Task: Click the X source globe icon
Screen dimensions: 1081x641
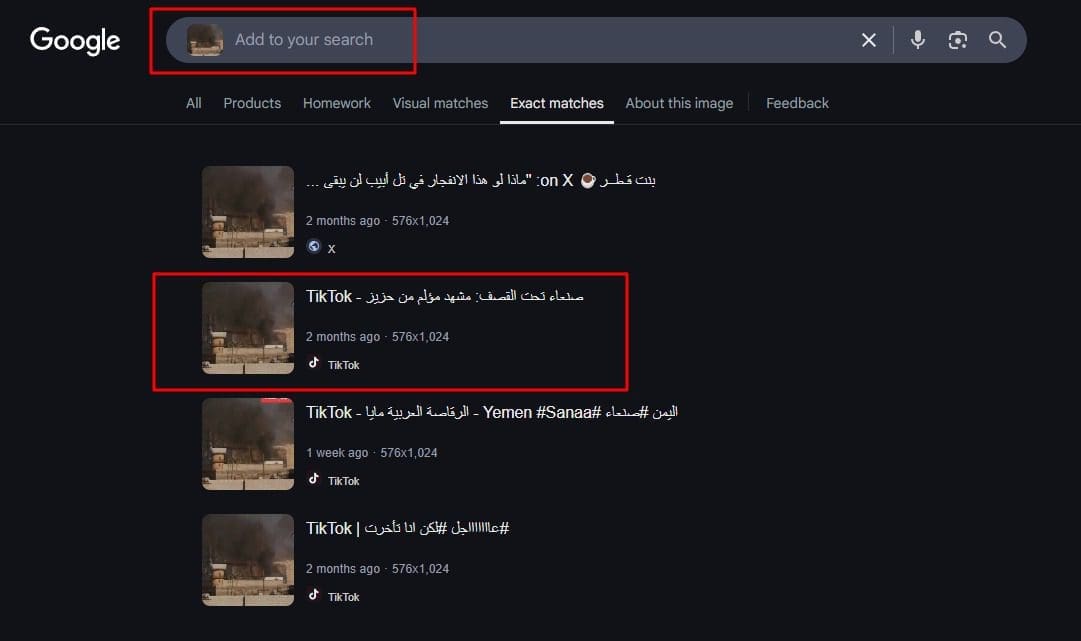Action: pyautogui.click(x=314, y=247)
